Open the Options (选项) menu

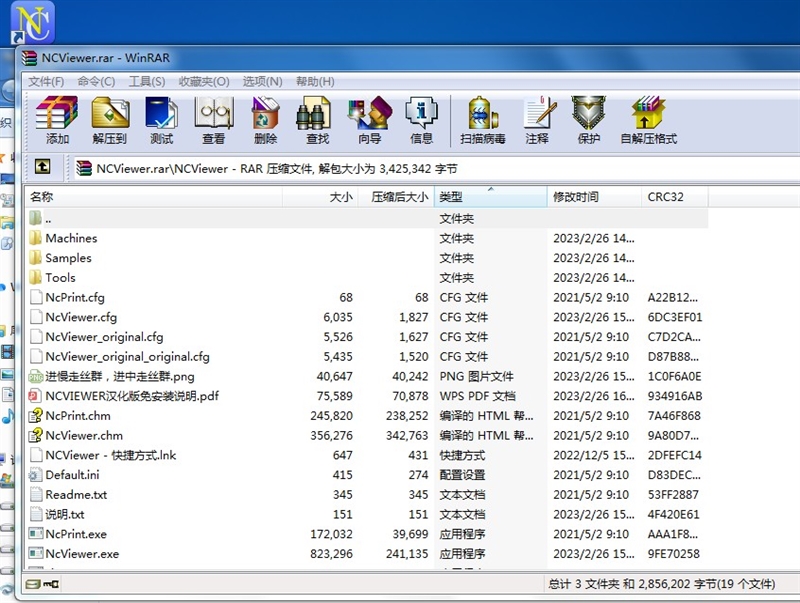tap(262, 81)
